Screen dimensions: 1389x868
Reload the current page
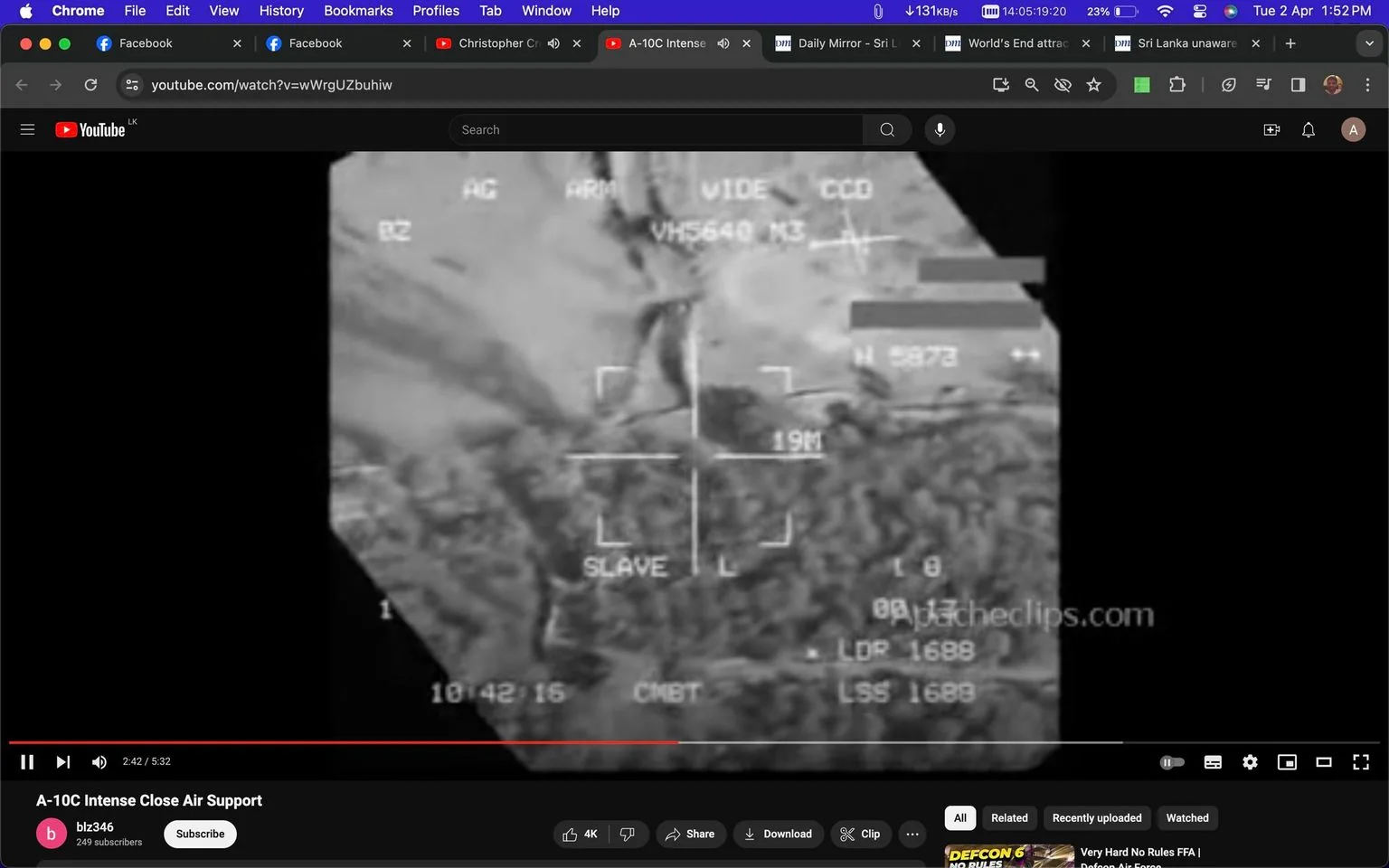click(90, 85)
